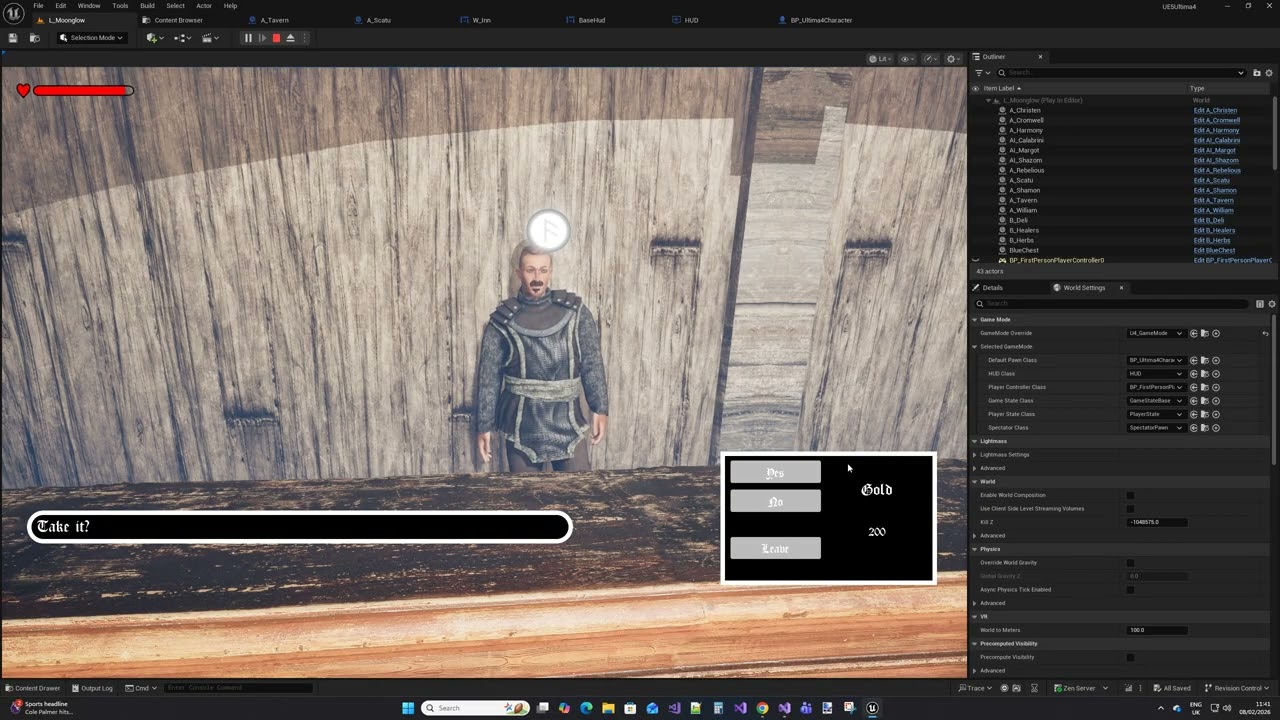Click the World to Meters value field
The image size is (1280, 720).
pos(1157,630)
